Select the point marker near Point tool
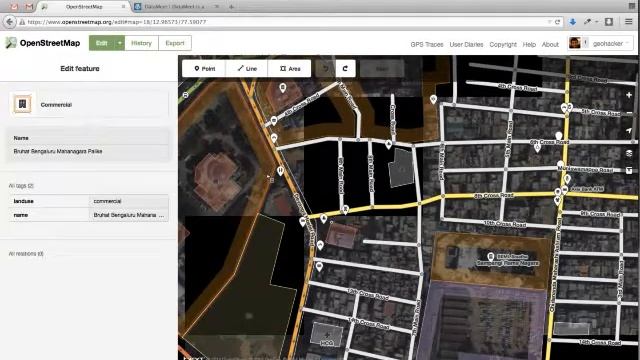640x360 pixels. 282,87
